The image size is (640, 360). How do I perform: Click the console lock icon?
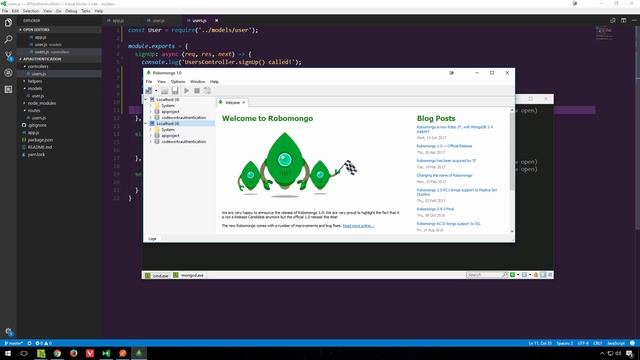point(536,275)
